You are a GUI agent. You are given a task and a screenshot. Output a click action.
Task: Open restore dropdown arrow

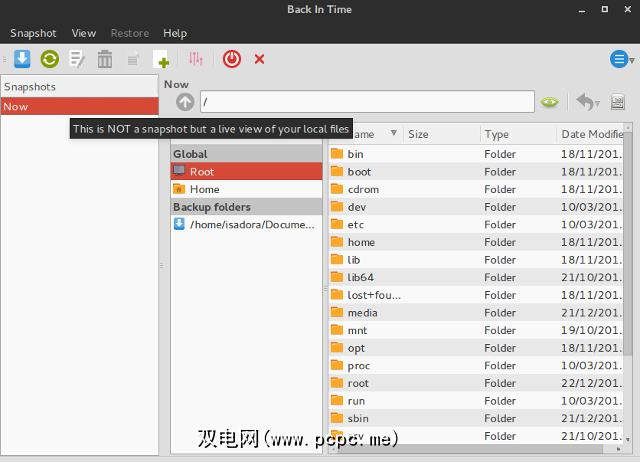click(x=598, y=104)
